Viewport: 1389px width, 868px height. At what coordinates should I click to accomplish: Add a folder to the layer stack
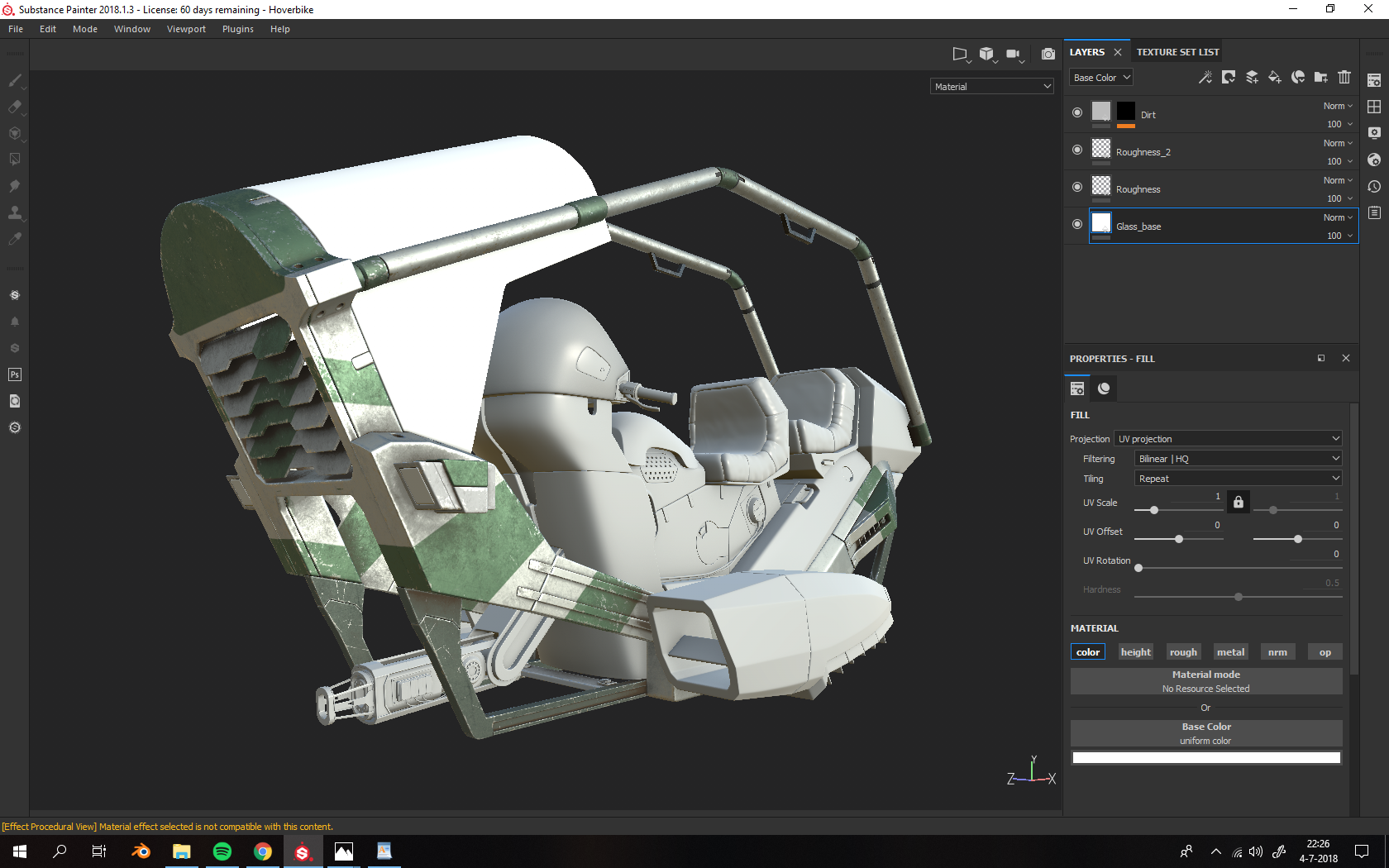pyautogui.click(x=1321, y=78)
